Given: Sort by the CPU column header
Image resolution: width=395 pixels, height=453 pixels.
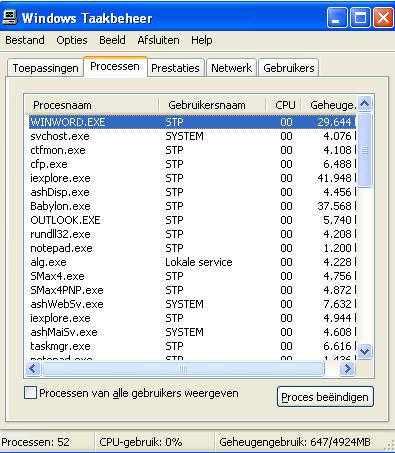Looking at the screenshot, I should (284, 105).
